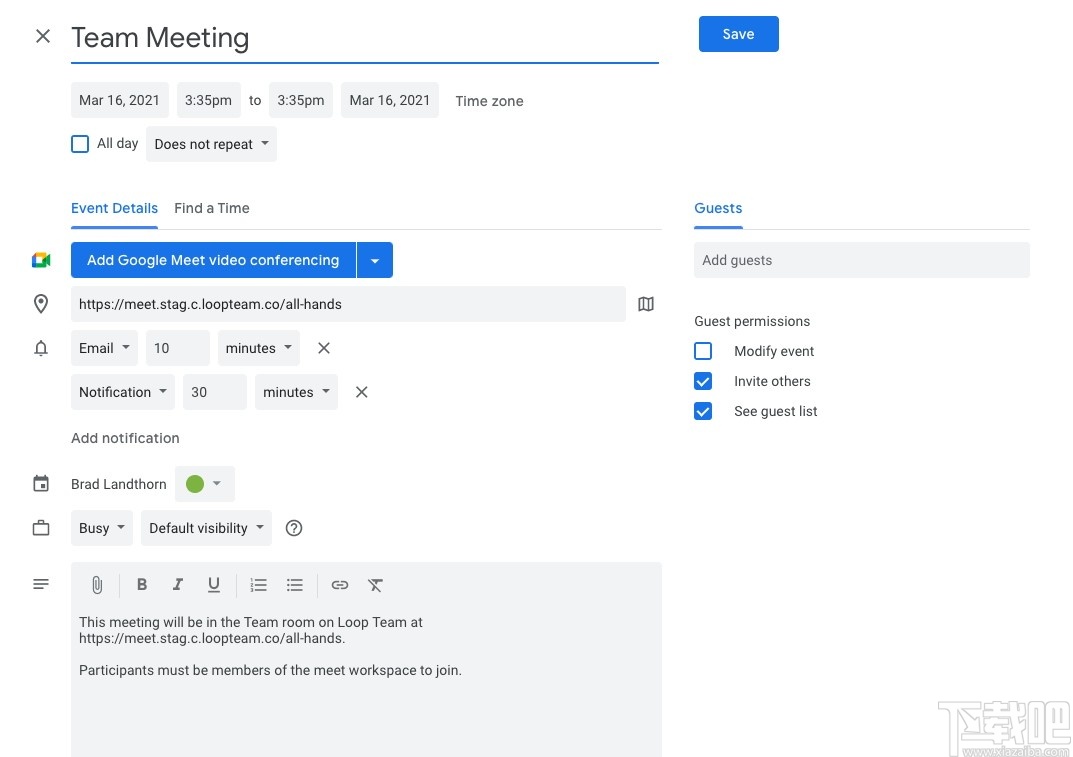Screen dimensions: 1073x757
Task: Check the Modify event guest permission
Action: click(703, 351)
